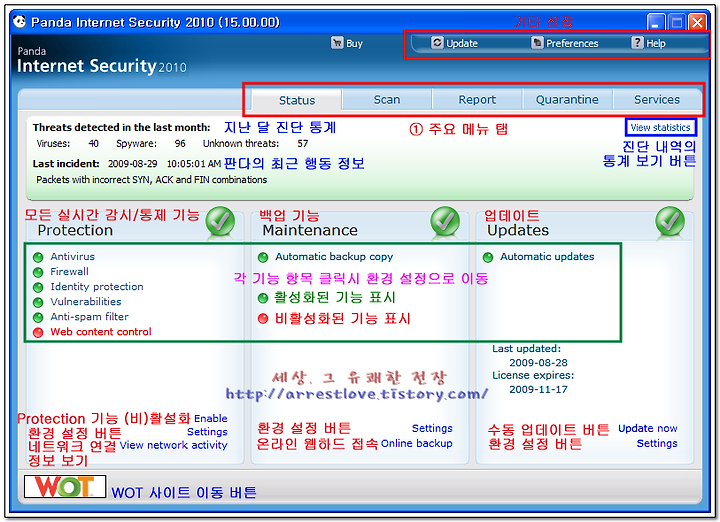This screenshot has height=522, width=720.
Task: Open the Services tab
Action: pos(657,99)
